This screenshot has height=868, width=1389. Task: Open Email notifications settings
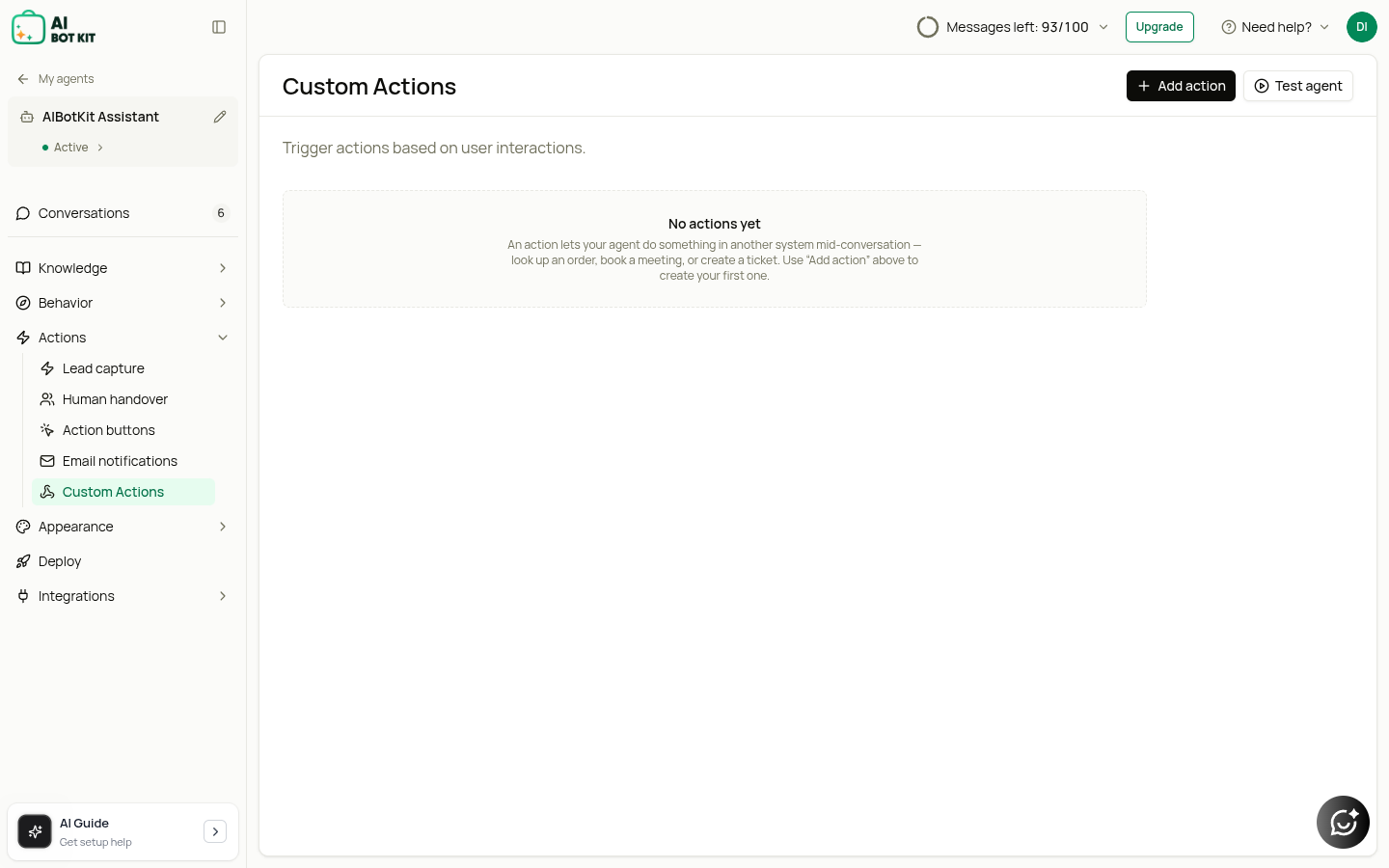pos(123,461)
